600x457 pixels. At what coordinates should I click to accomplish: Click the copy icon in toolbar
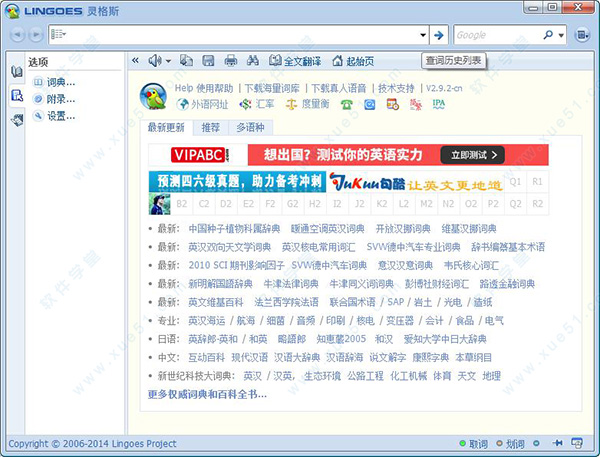[186, 60]
